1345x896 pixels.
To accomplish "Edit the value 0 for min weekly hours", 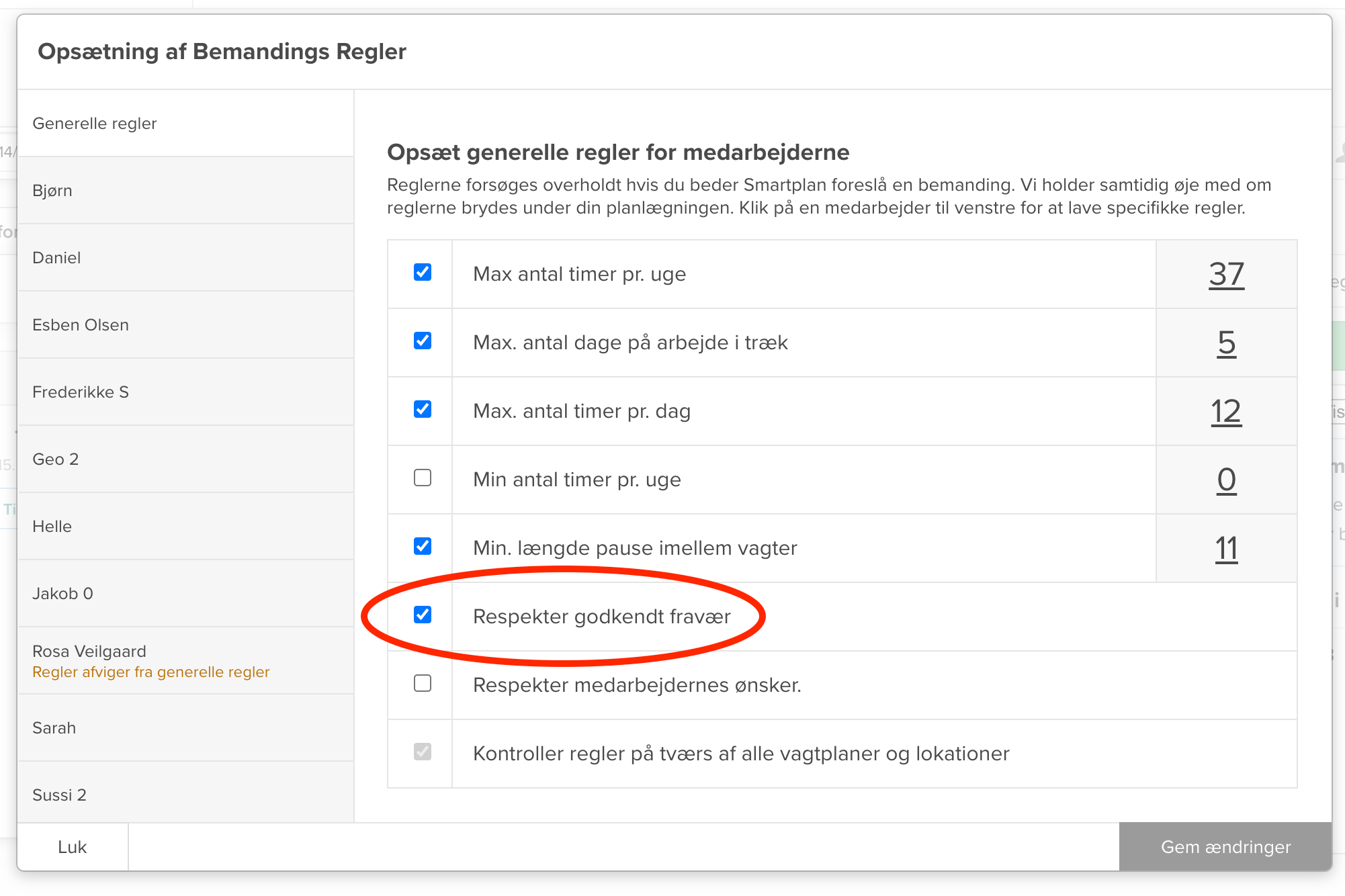I will (1226, 480).
